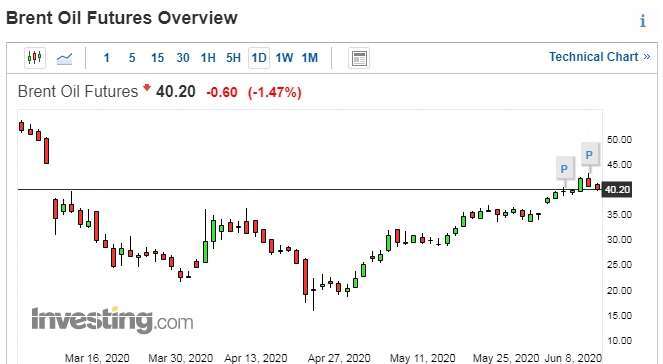Click the large 40.20 price above the chart
This screenshot has width=663, height=364.
(x=176, y=91)
